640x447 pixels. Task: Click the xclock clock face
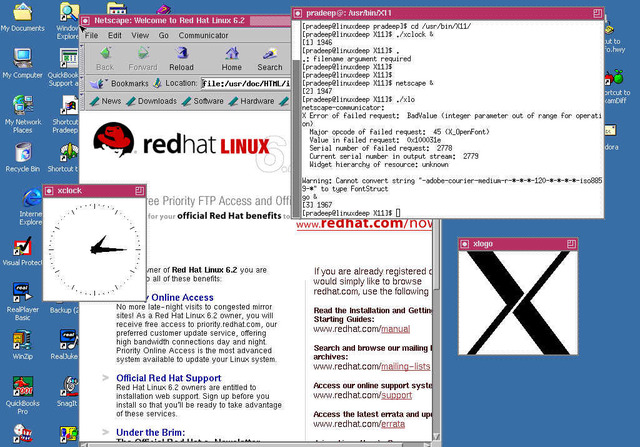[x=95, y=249]
